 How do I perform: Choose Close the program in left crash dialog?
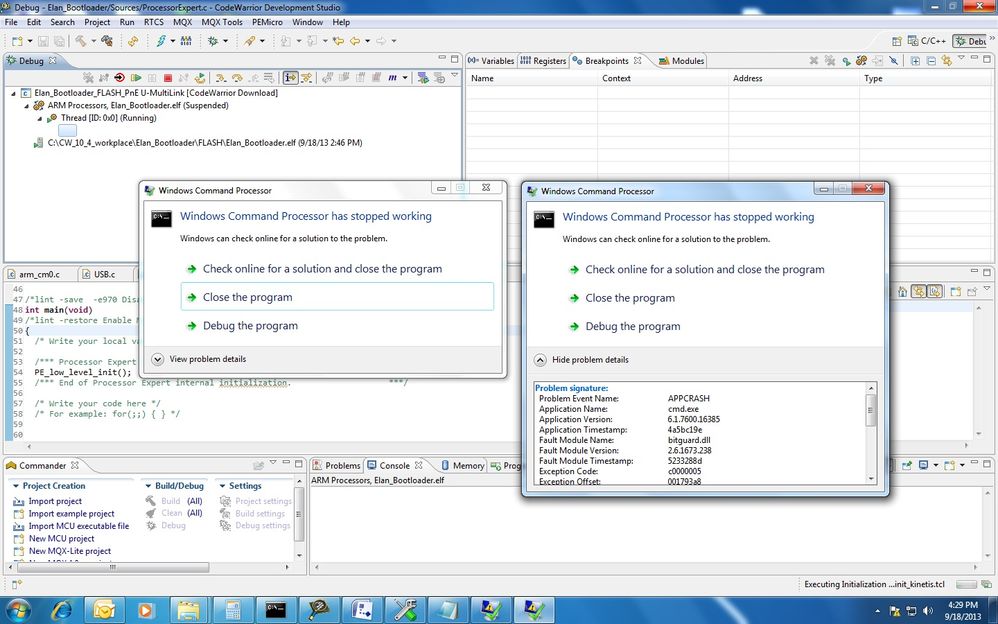(x=337, y=297)
